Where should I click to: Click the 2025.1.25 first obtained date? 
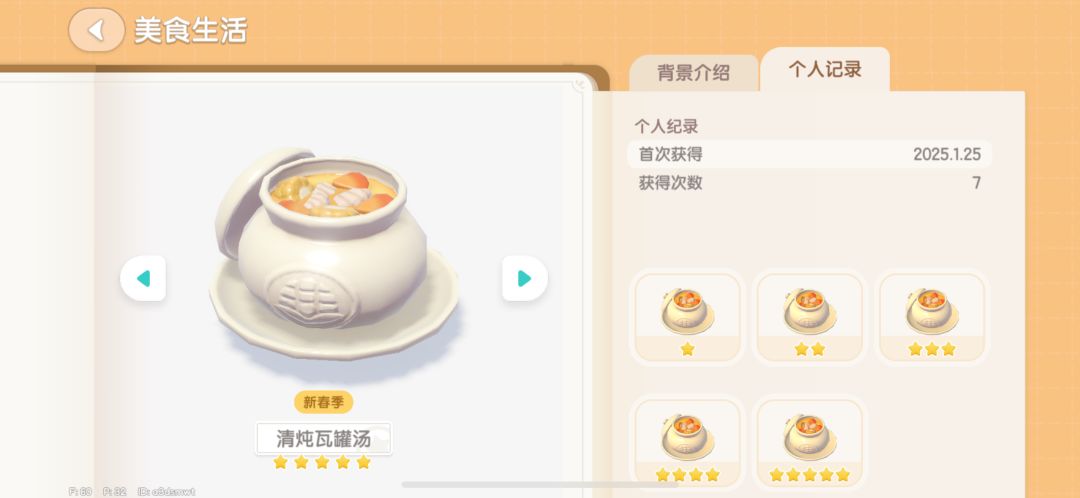(x=947, y=154)
